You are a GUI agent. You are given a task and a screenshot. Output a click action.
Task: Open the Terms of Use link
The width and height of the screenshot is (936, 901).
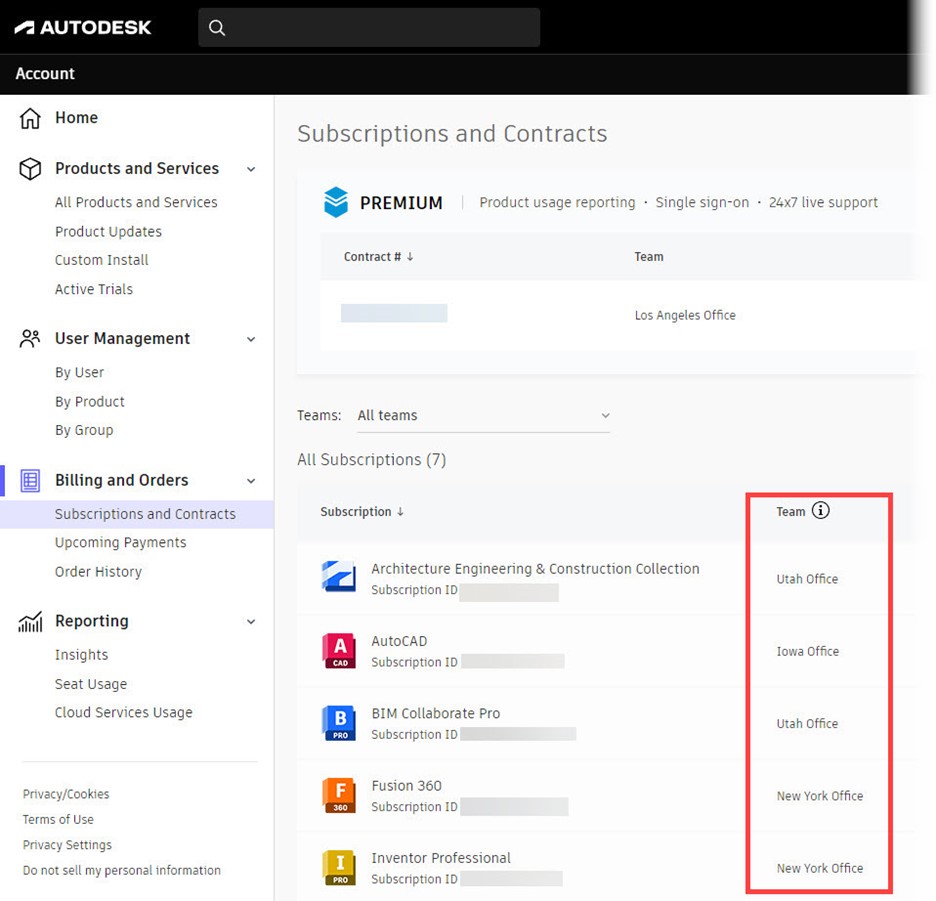[57, 819]
